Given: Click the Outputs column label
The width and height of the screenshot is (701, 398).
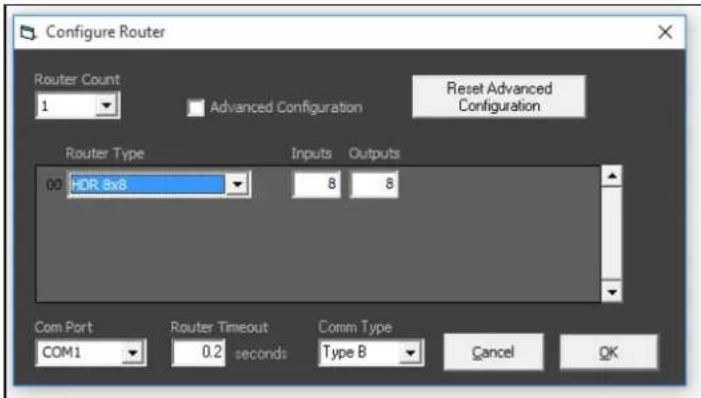Looking at the screenshot, I should [374, 153].
